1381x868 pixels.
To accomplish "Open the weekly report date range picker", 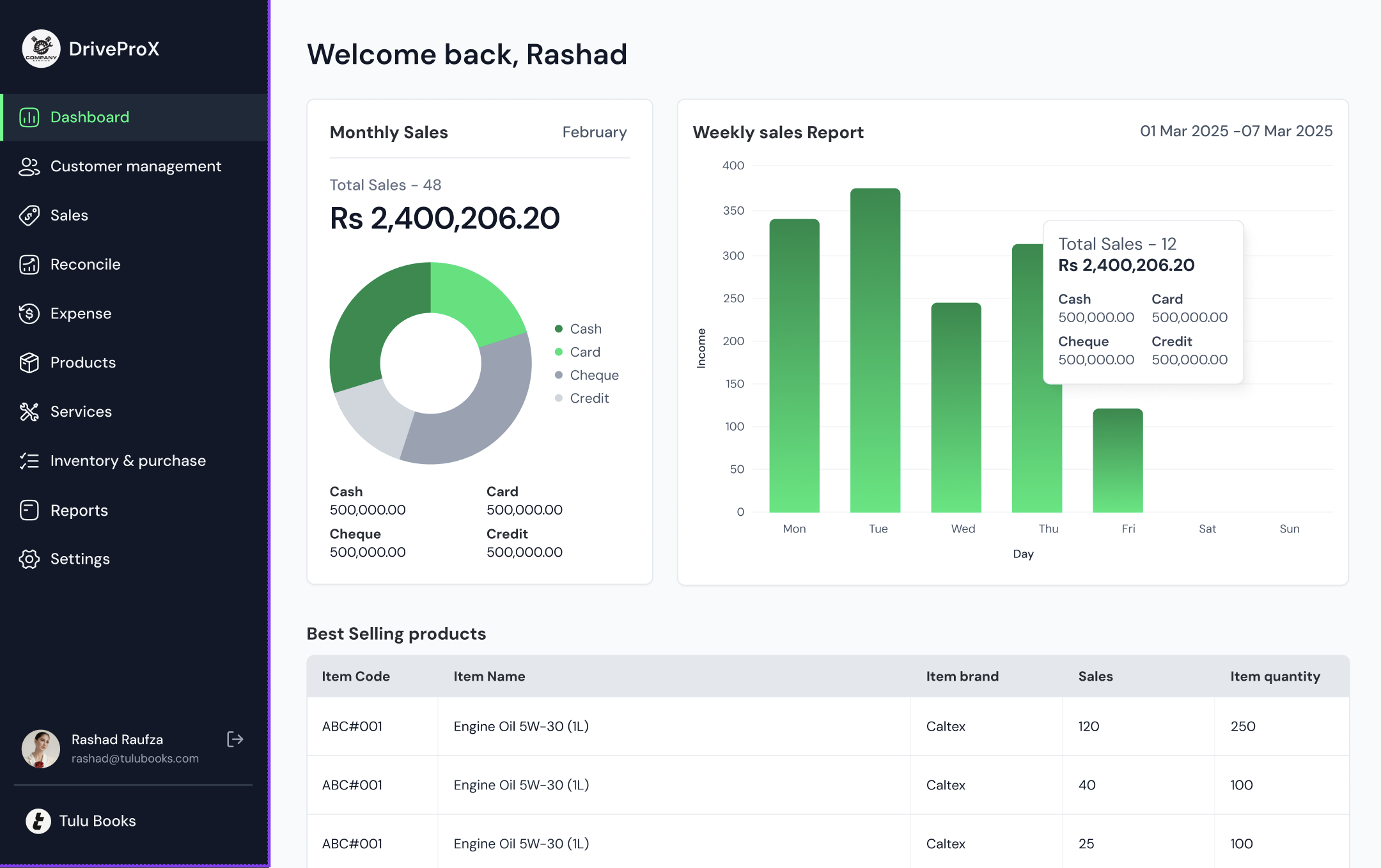I will tap(1237, 131).
